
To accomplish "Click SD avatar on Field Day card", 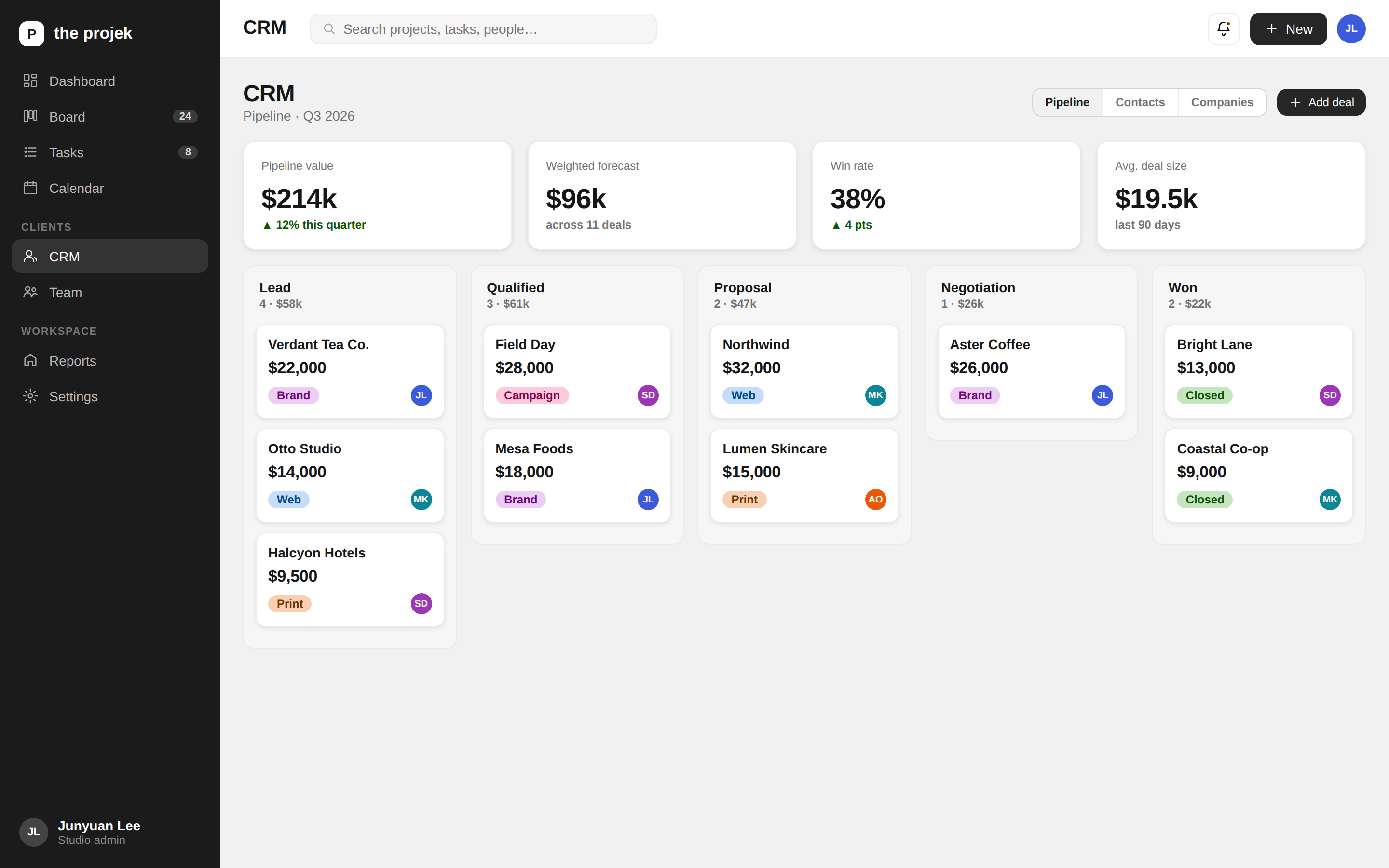I will [x=648, y=395].
